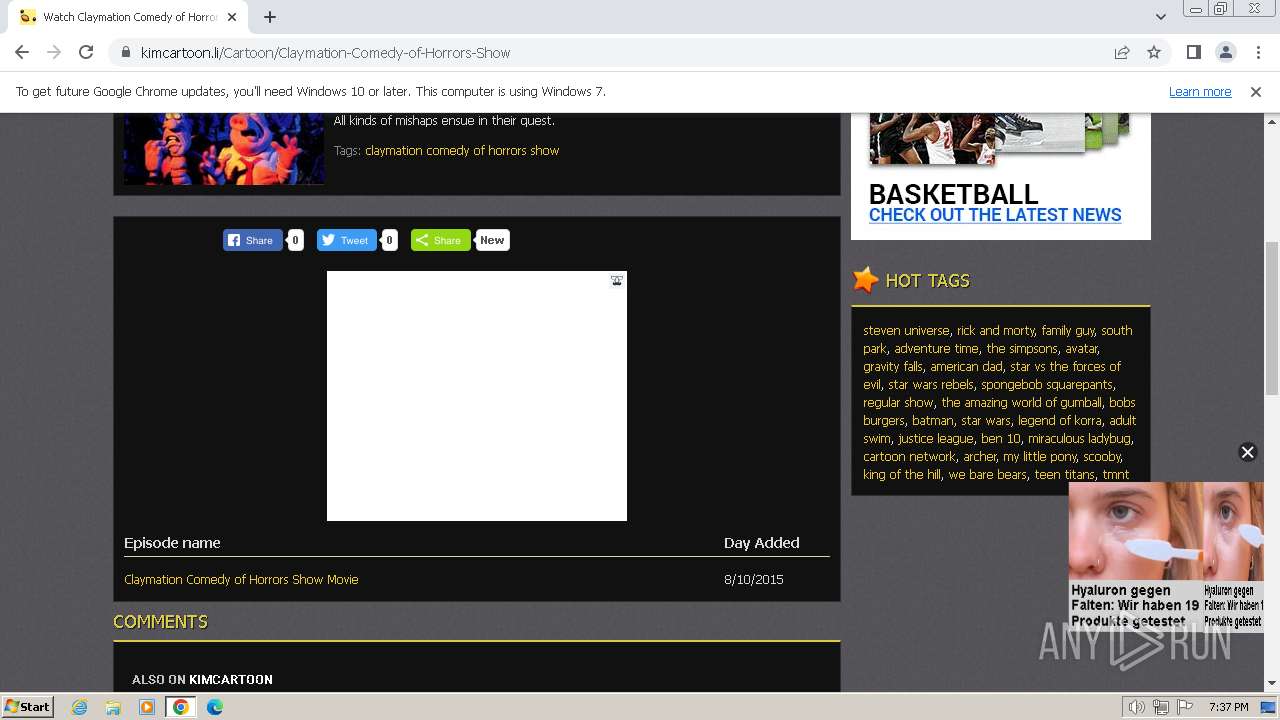Select the family guy hot tag

[1068, 331]
